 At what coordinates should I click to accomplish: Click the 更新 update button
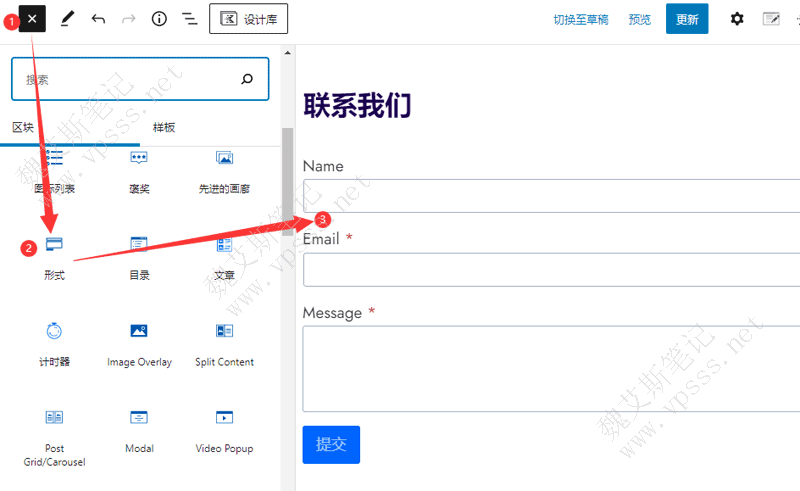pos(687,19)
